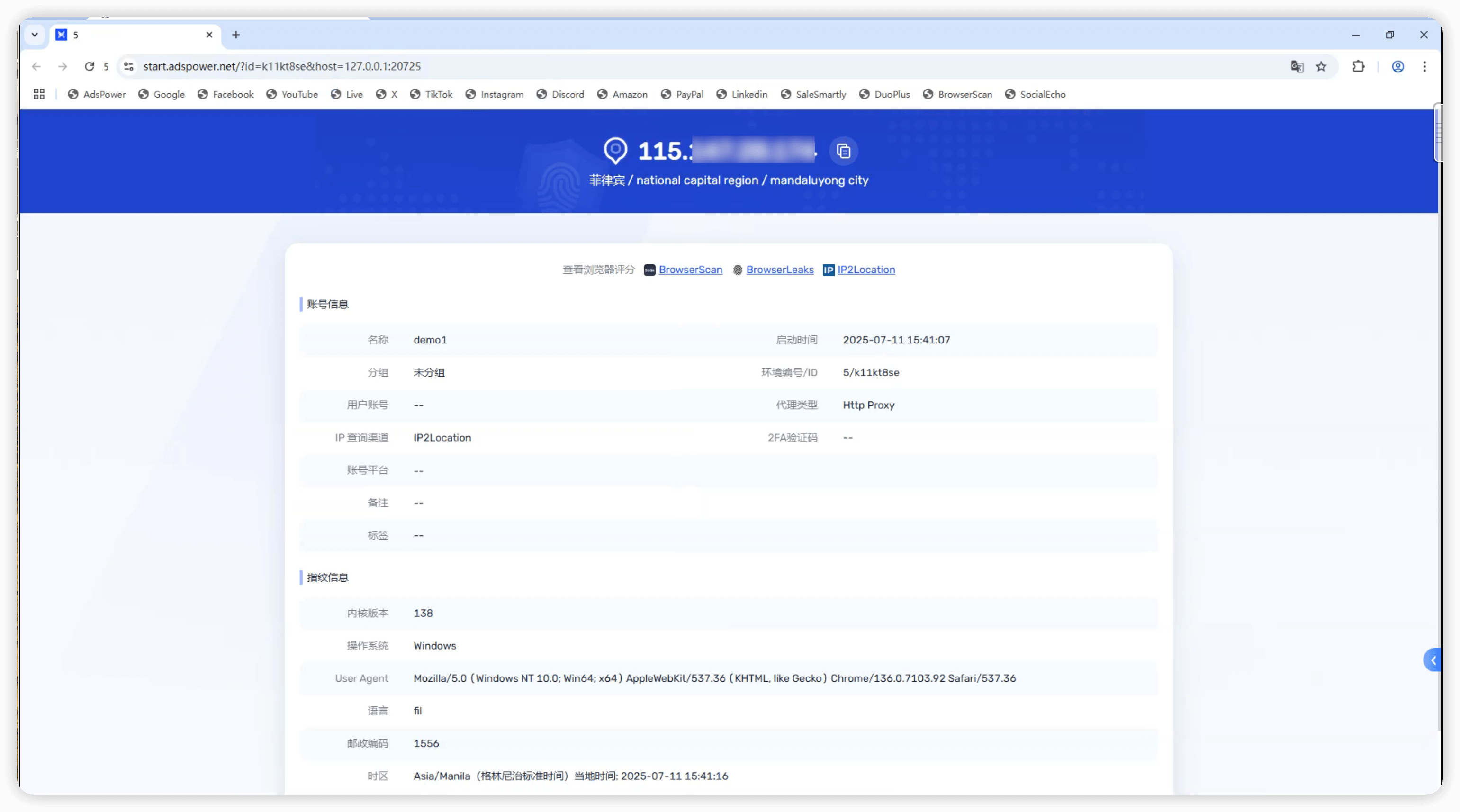
Task: Open the tab search dropdown
Action: point(35,35)
